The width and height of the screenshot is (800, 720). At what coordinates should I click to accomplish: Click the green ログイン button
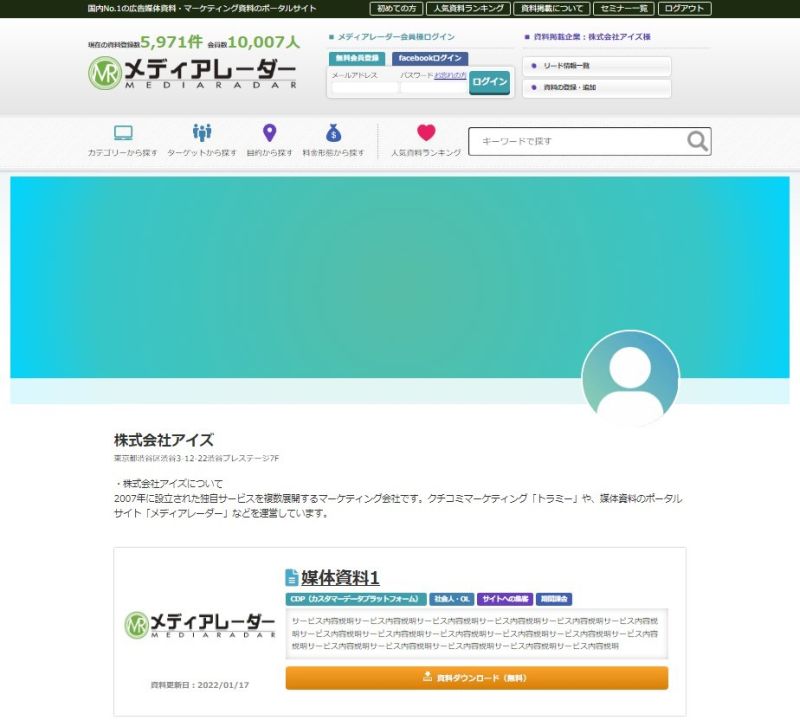coord(489,82)
